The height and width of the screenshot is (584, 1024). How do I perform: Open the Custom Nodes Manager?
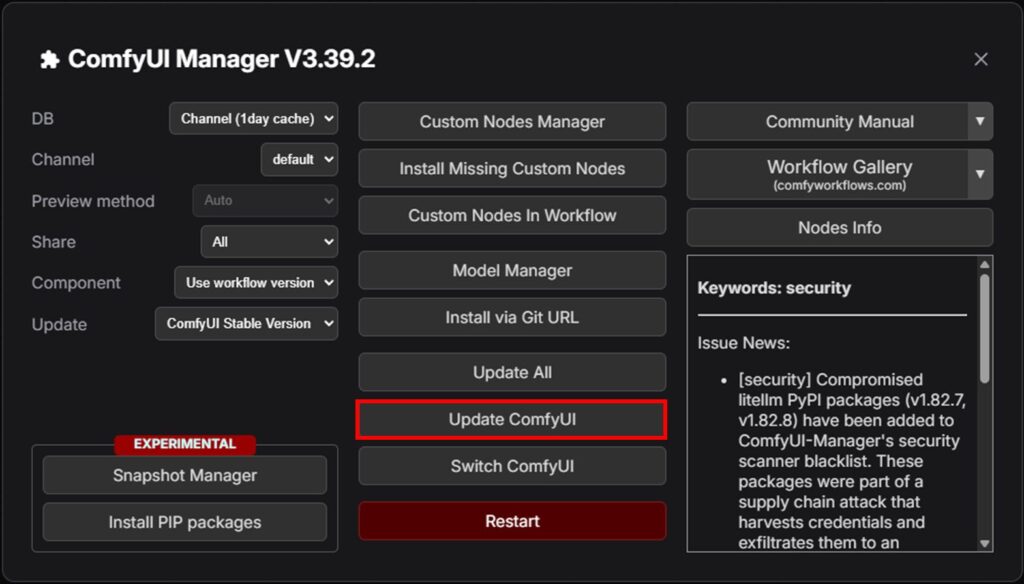512,121
